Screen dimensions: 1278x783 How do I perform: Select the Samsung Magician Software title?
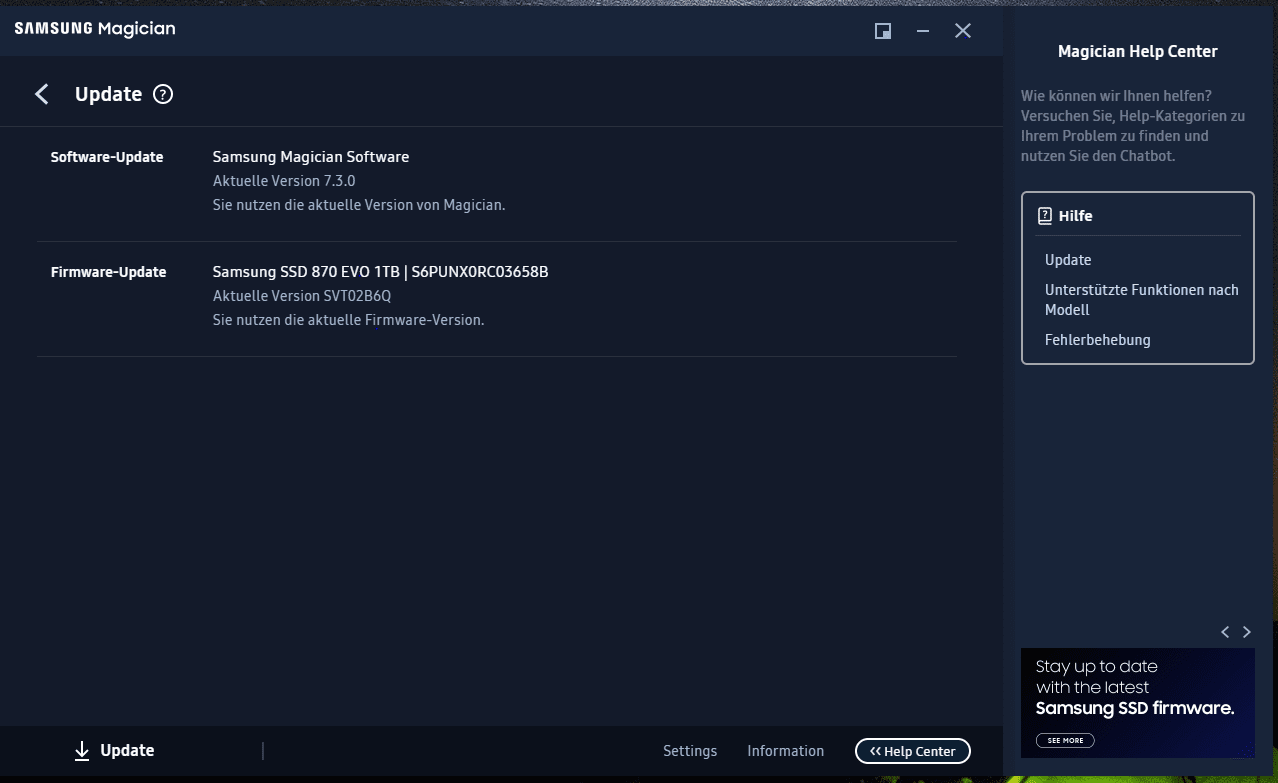(x=311, y=157)
